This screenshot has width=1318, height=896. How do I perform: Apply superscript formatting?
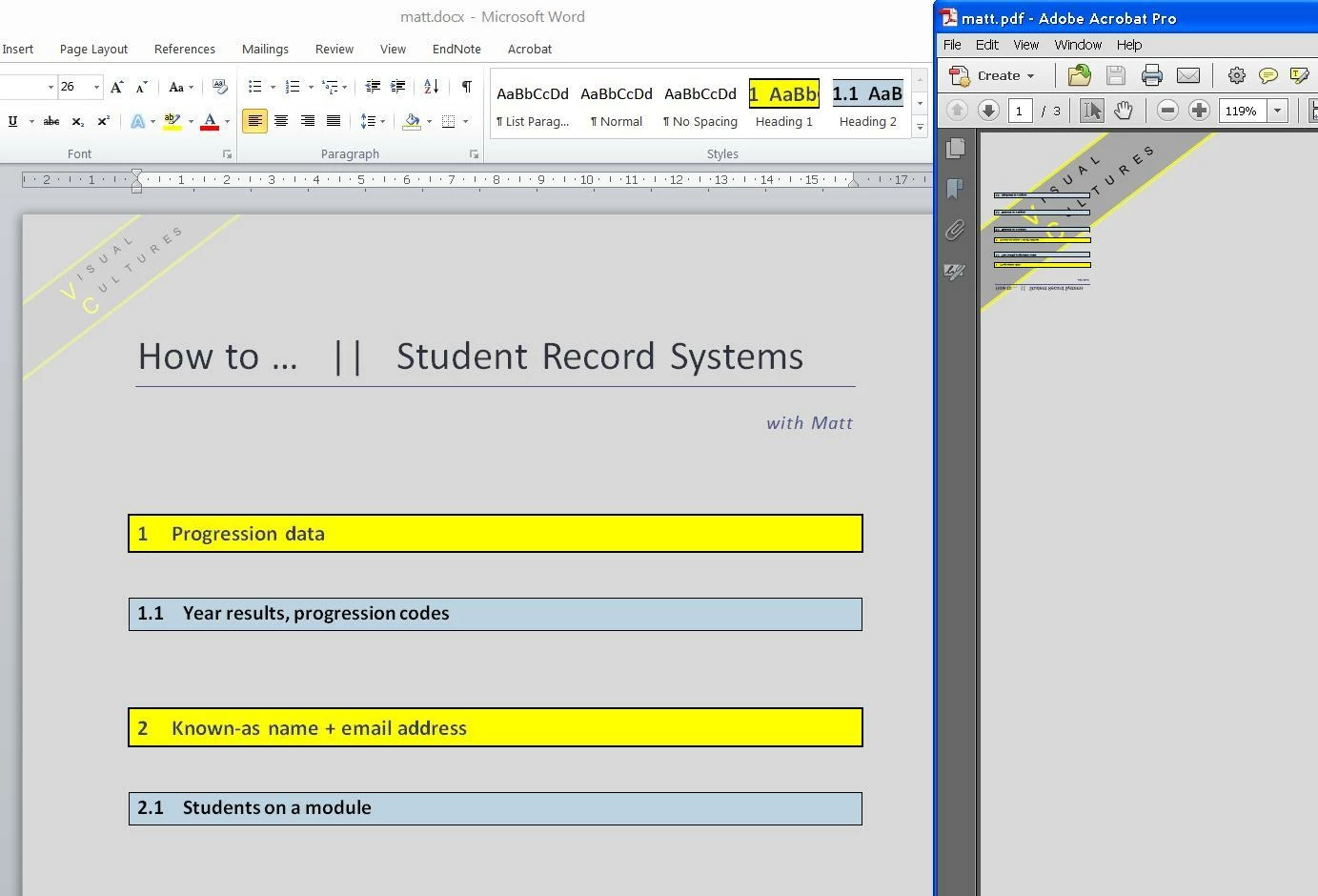click(103, 121)
